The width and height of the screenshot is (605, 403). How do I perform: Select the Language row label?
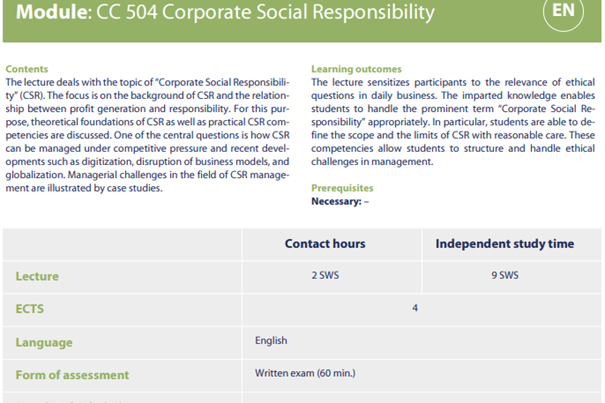43,342
